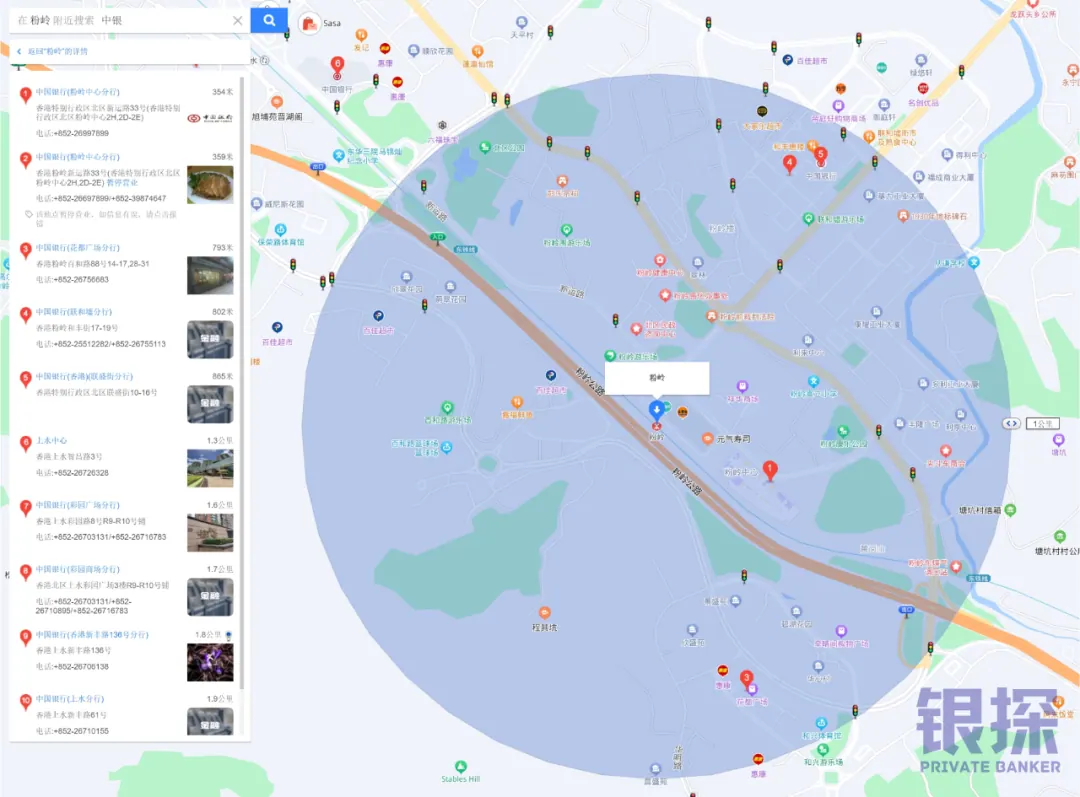Click red marker 1 on the map
Screen dimensions: 1080x797
point(770,470)
